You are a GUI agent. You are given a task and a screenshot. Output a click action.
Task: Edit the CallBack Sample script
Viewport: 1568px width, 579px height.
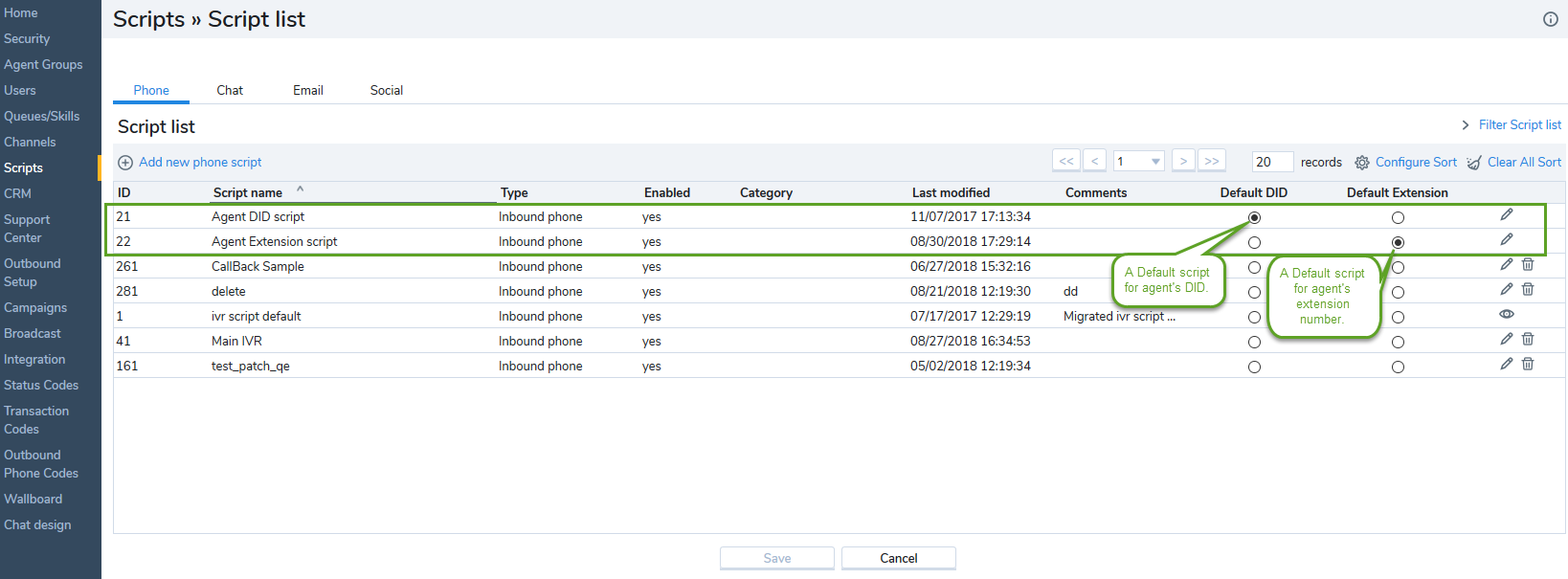(1507, 264)
